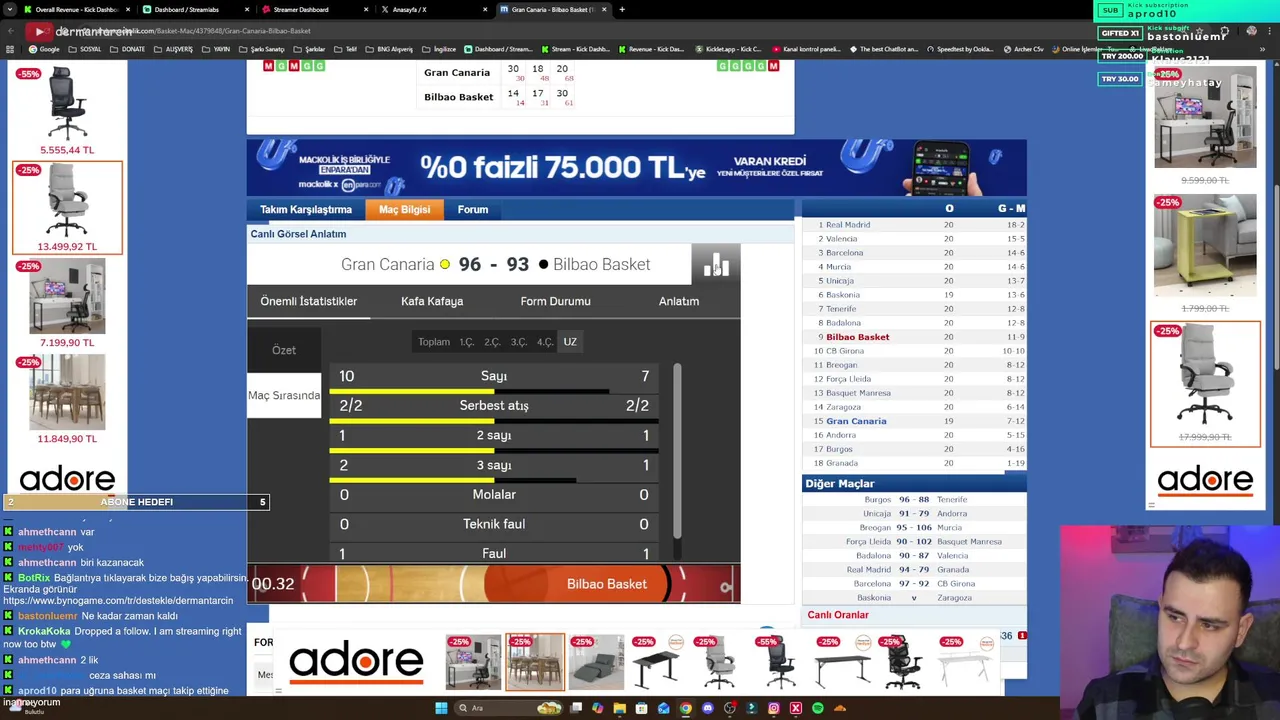
Task: Open Bilbao Basket standings link
Action: pyautogui.click(x=857, y=337)
